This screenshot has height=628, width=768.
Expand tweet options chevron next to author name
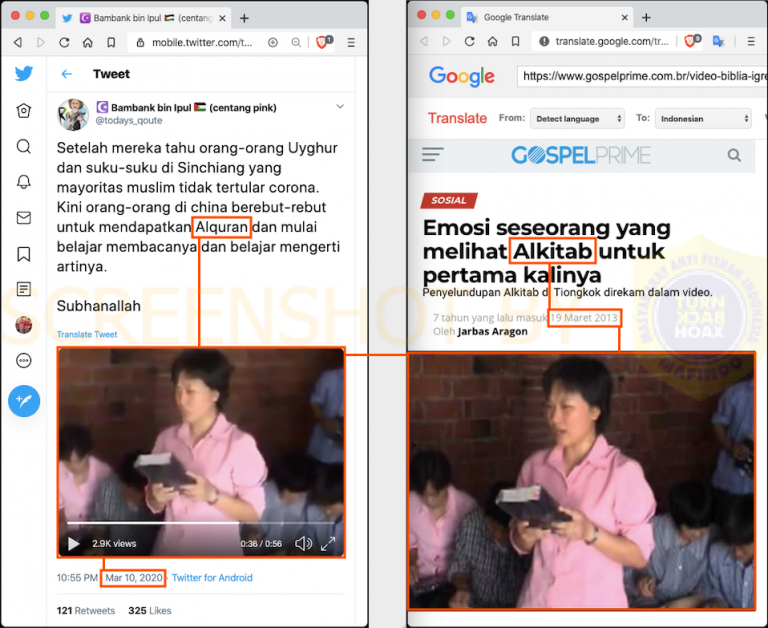point(340,106)
